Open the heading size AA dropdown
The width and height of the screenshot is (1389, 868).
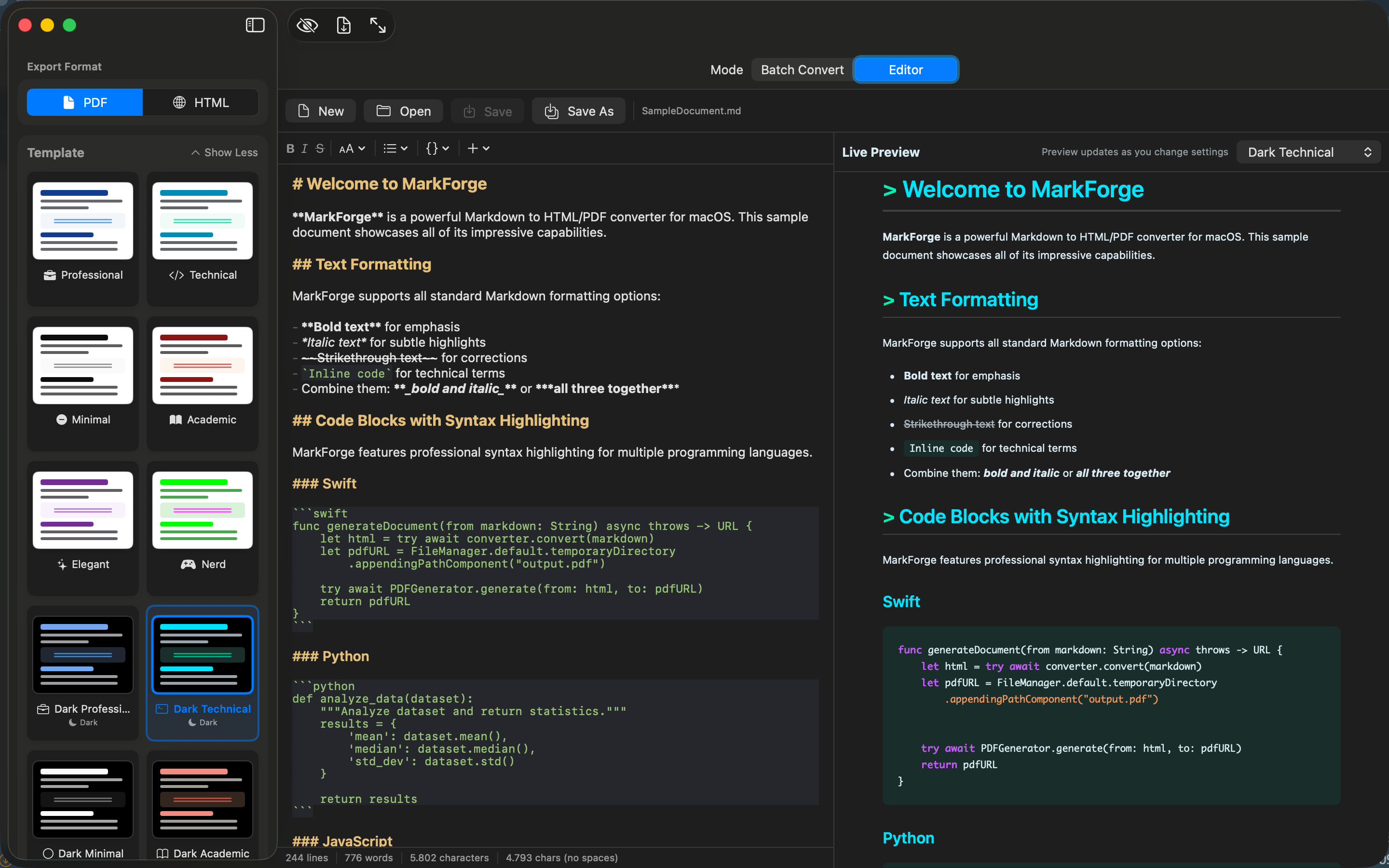[x=352, y=149]
